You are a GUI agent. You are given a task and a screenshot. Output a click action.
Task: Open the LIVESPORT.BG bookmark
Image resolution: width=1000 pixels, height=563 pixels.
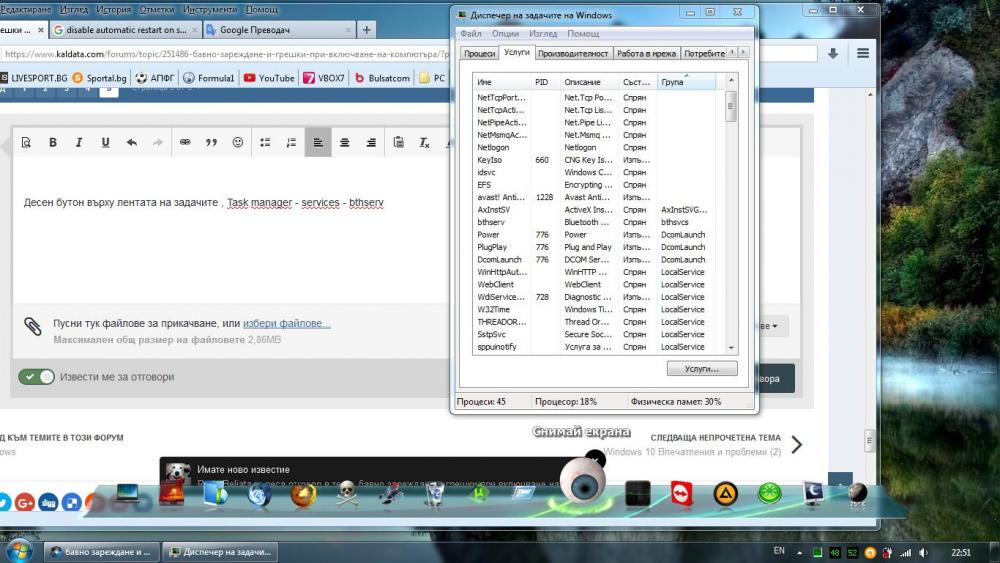pyautogui.click(x=34, y=78)
